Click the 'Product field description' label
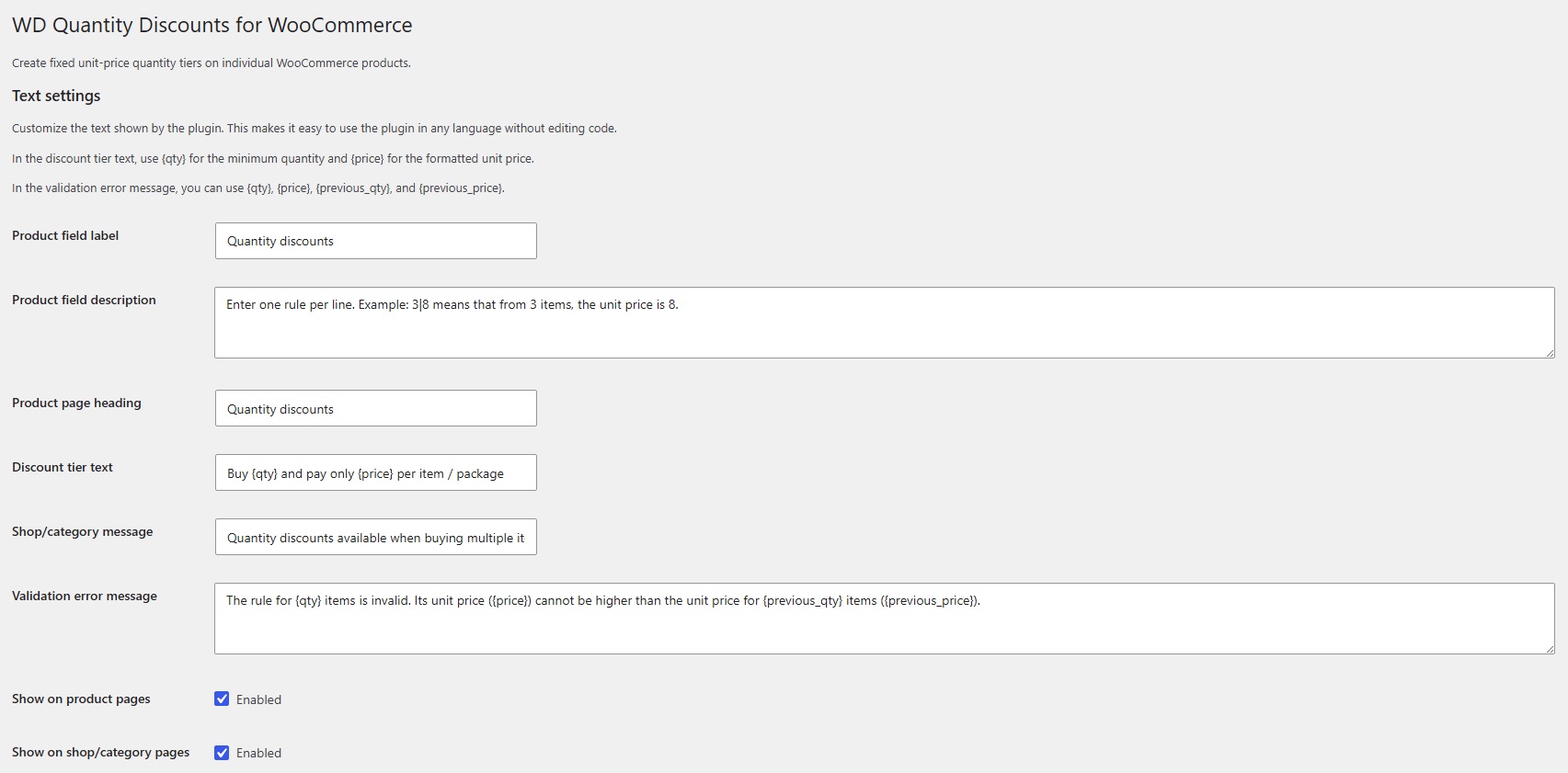Image resolution: width=1568 pixels, height=773 pixels. tap(84, 300)
